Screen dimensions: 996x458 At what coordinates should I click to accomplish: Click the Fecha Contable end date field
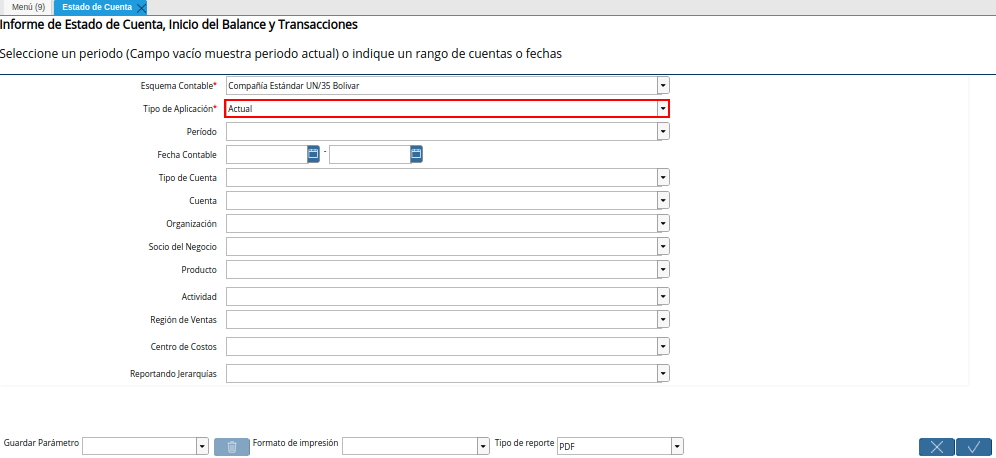[x=370, y=154]
